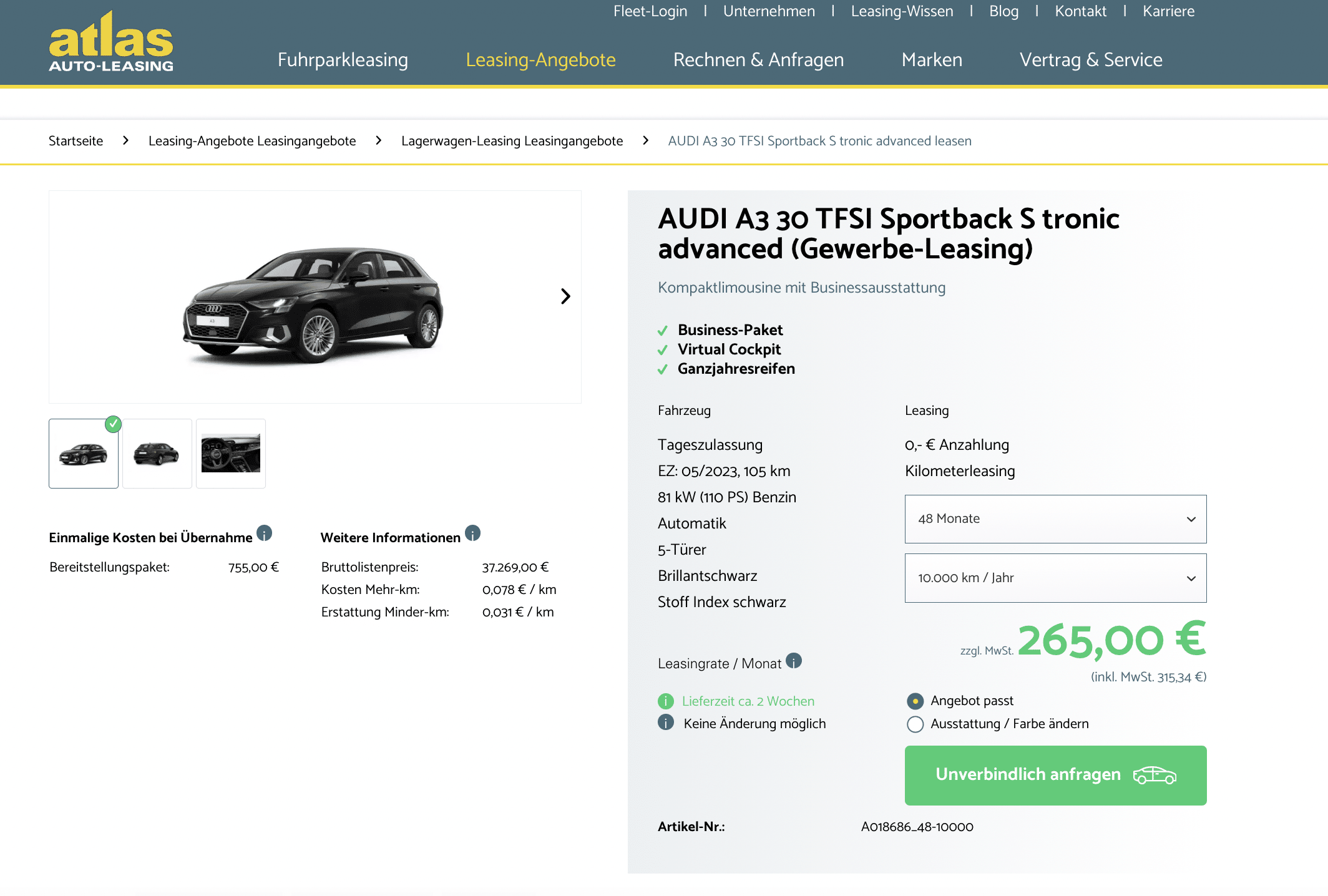Click Unternehmen top link
Screen dimensions: 1328x896
coord(769,11)
